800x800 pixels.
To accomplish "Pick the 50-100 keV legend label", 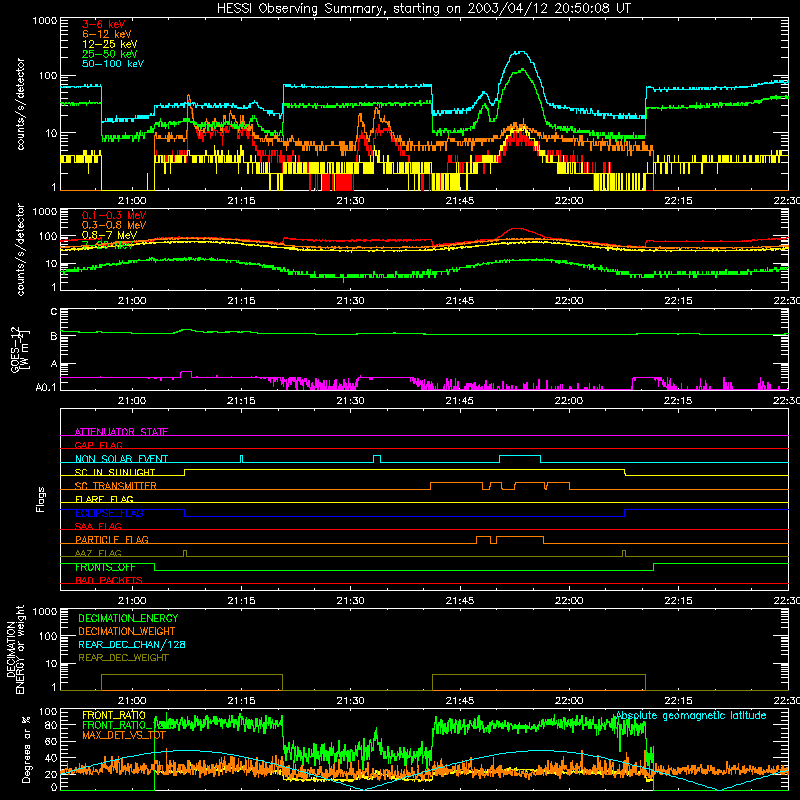I will [113, 64].
